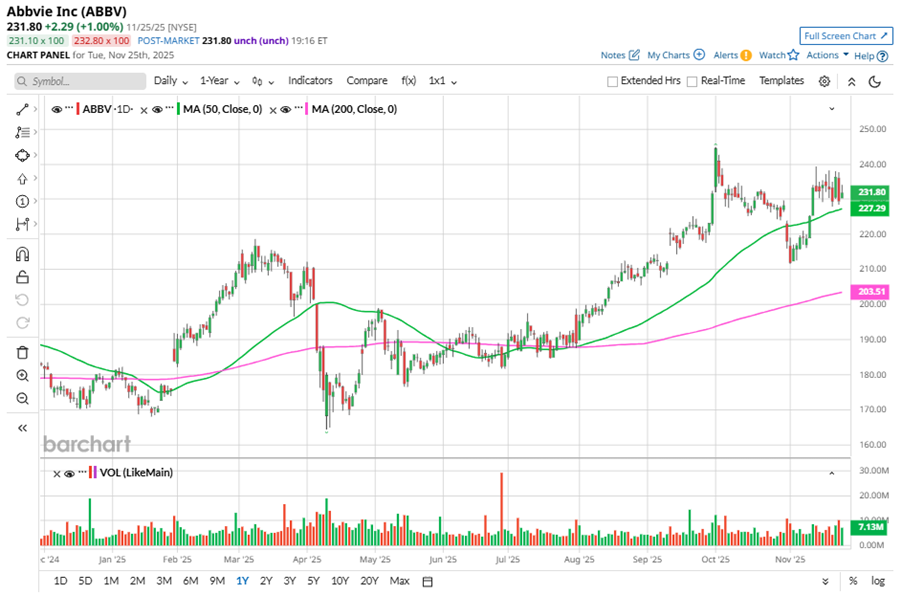Open chart settings gear icon
The height and width of the screenshot is (595, 902).
point(824,81)
